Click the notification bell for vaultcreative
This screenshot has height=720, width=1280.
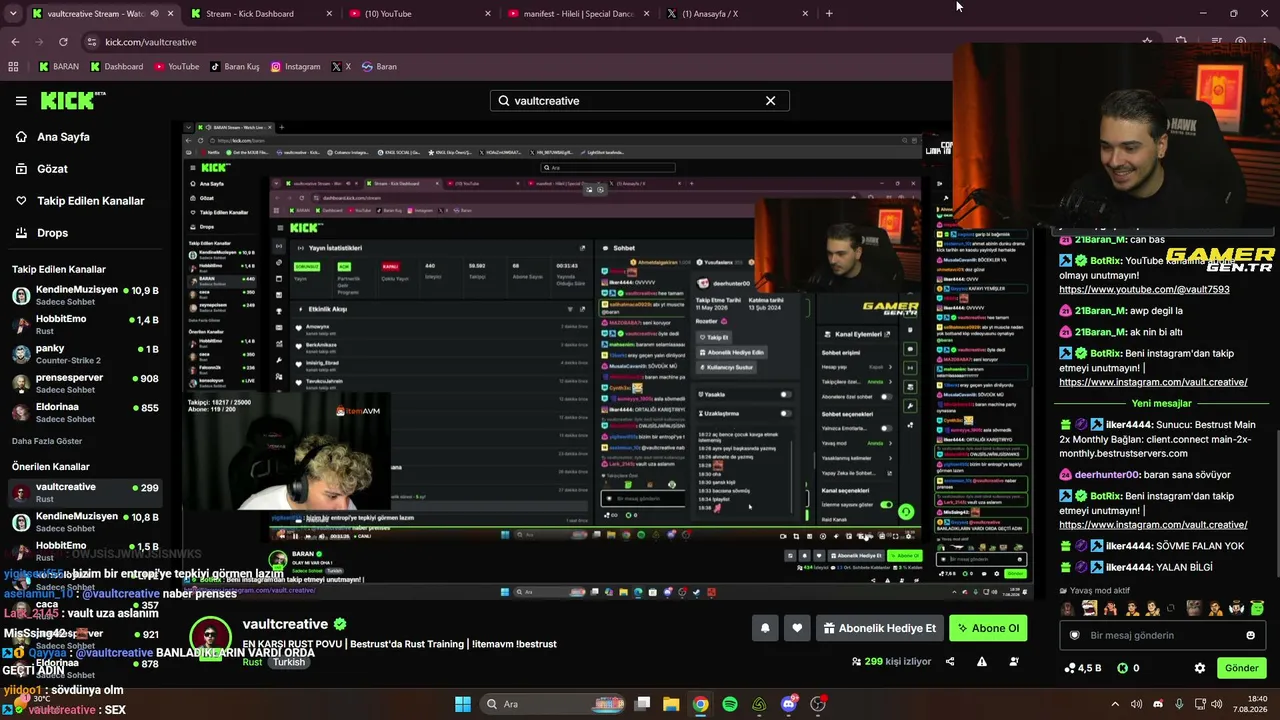tap(765, 628)
